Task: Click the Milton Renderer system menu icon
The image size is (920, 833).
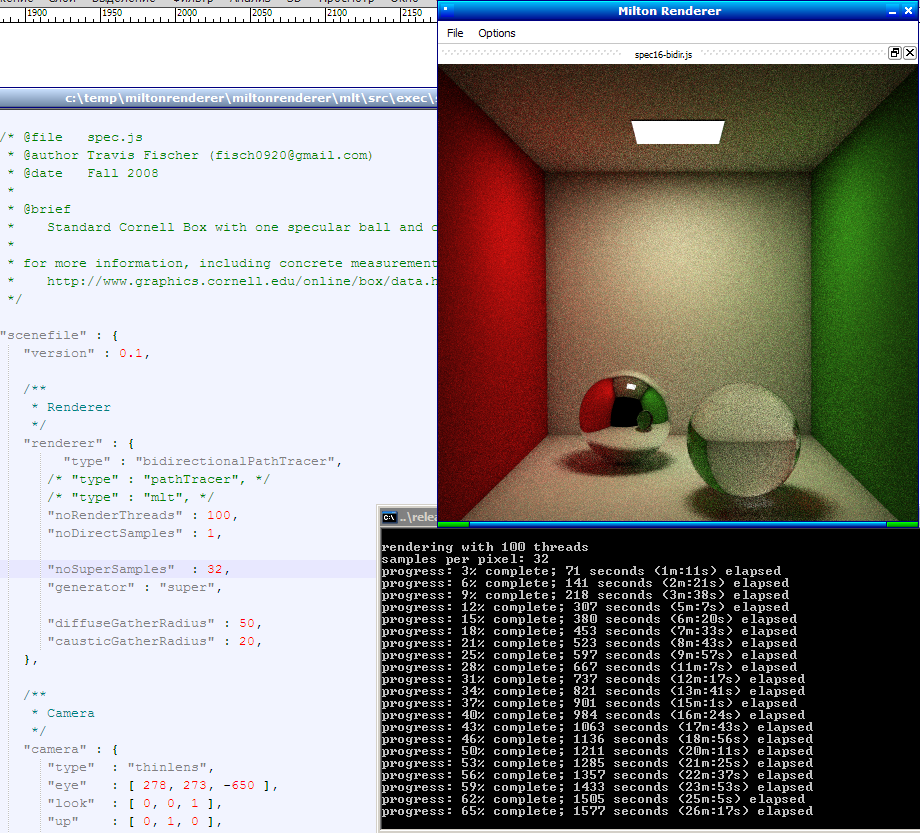Action: (x=446, y=11)
